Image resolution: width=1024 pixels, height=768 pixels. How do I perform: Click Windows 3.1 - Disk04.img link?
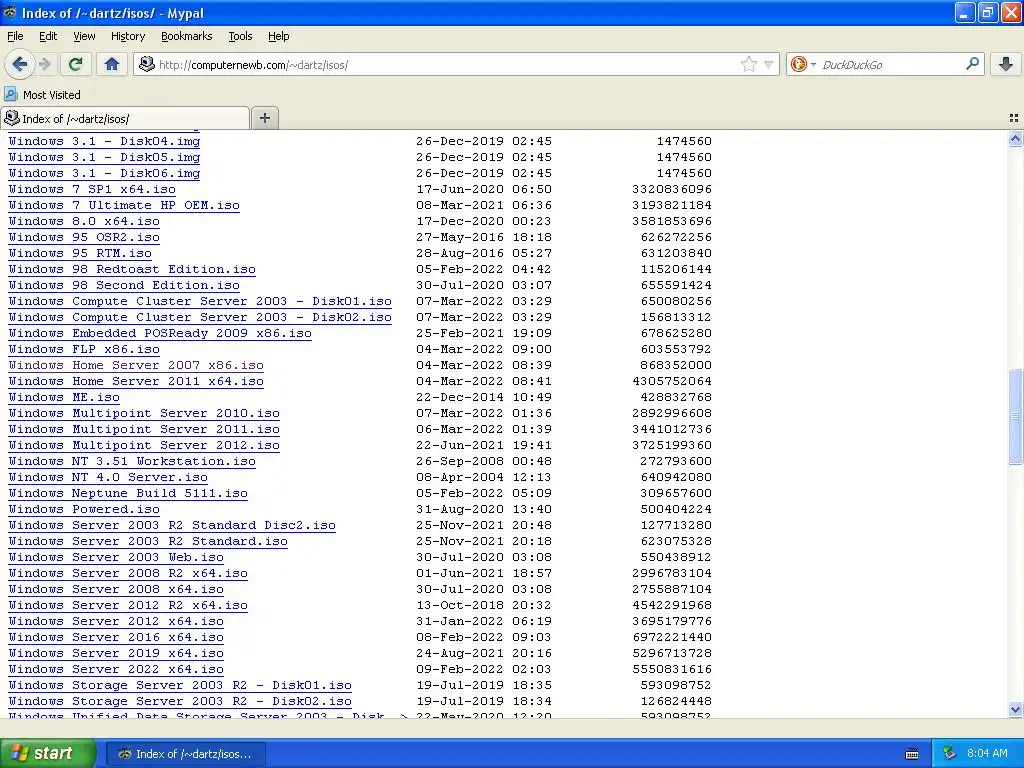tap(104, 141)
